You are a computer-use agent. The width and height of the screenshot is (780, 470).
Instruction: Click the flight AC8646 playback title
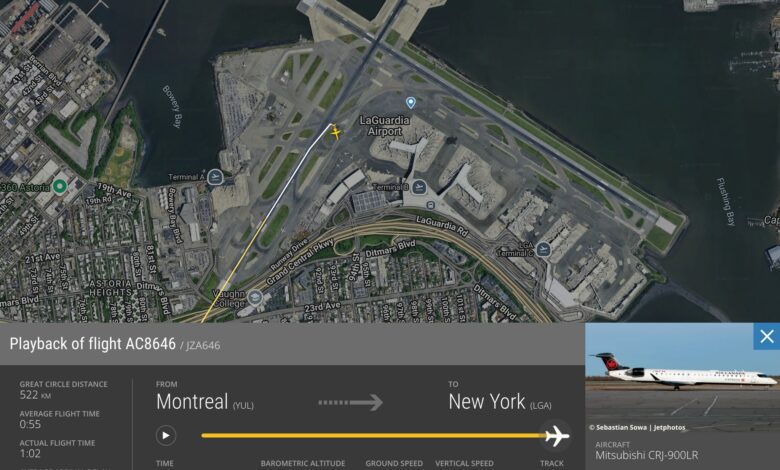[x=93, y=344]
